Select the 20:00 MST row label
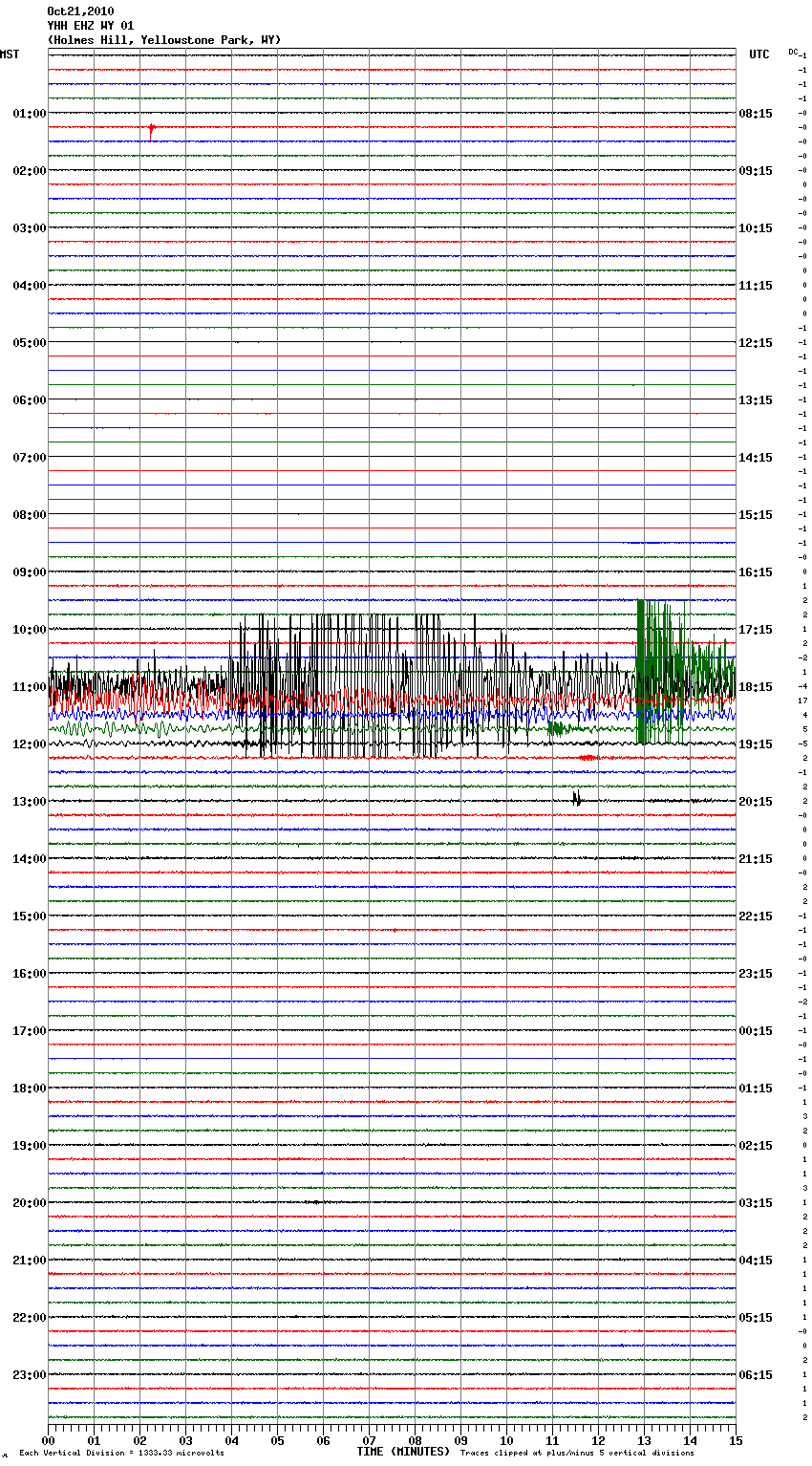 (x=30, y=1203)
